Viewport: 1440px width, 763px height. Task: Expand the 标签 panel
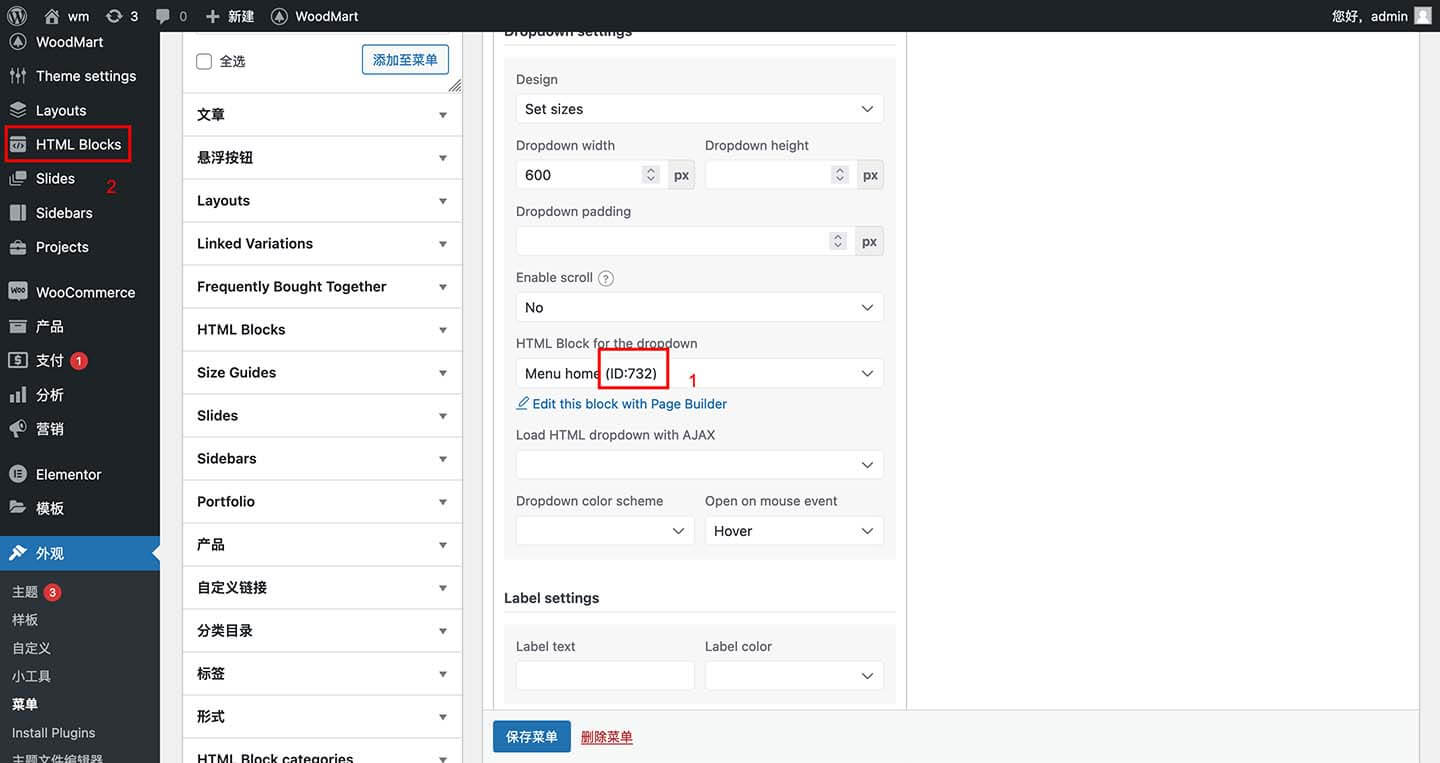click(x=322, y=674)
